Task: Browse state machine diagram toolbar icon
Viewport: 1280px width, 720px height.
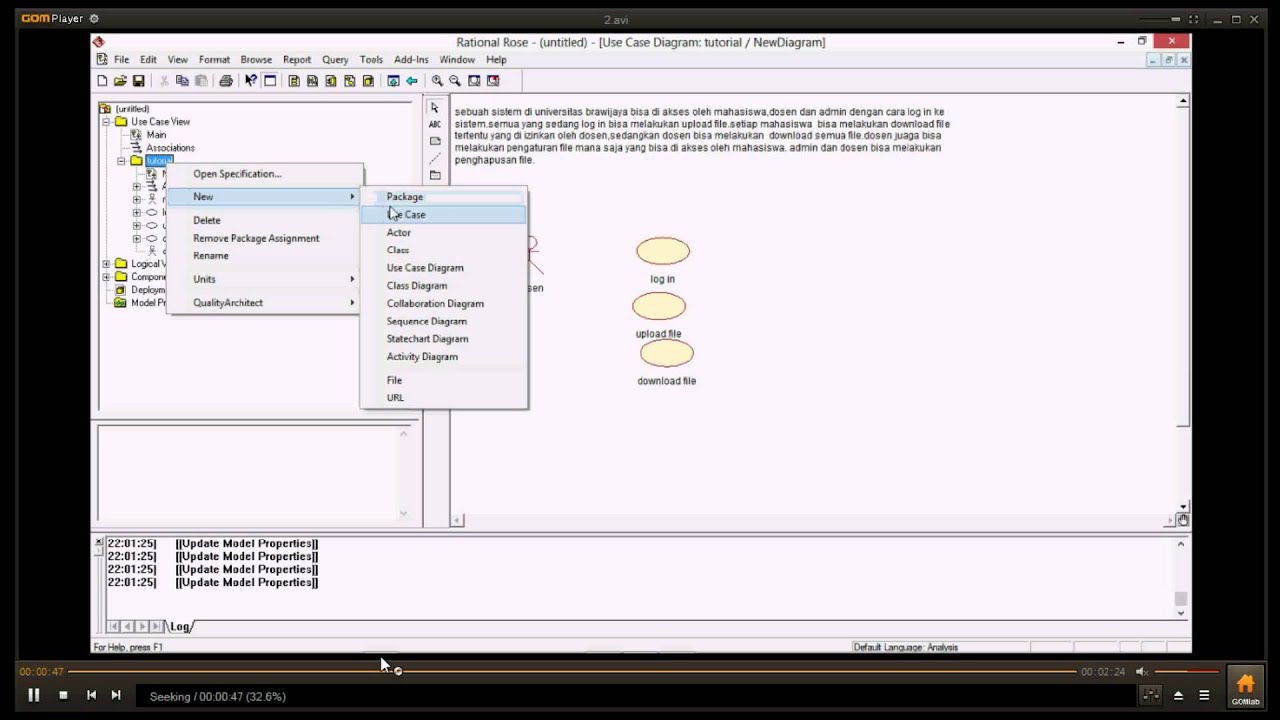Action: 350,81
